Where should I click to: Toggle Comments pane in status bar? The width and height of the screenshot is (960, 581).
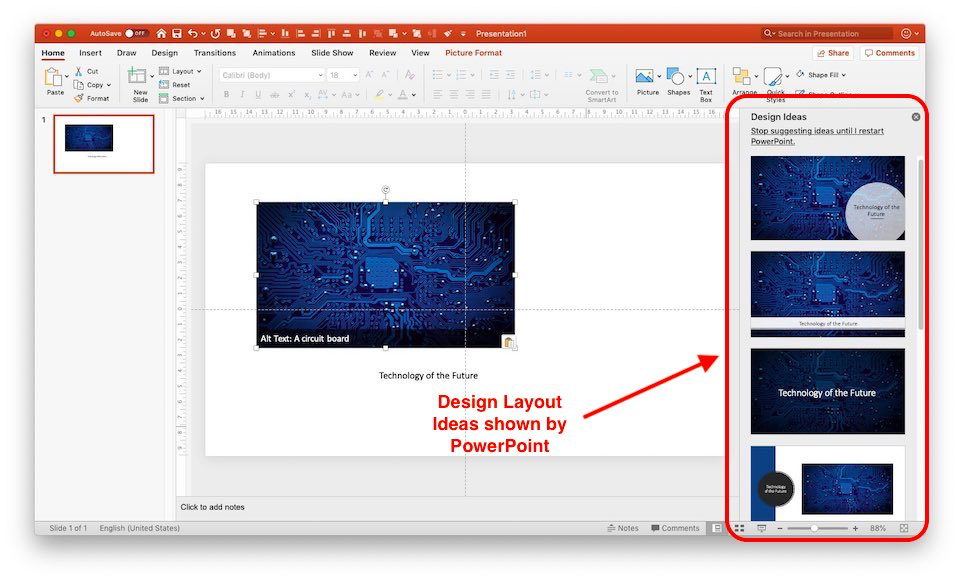tap(675, 528)
